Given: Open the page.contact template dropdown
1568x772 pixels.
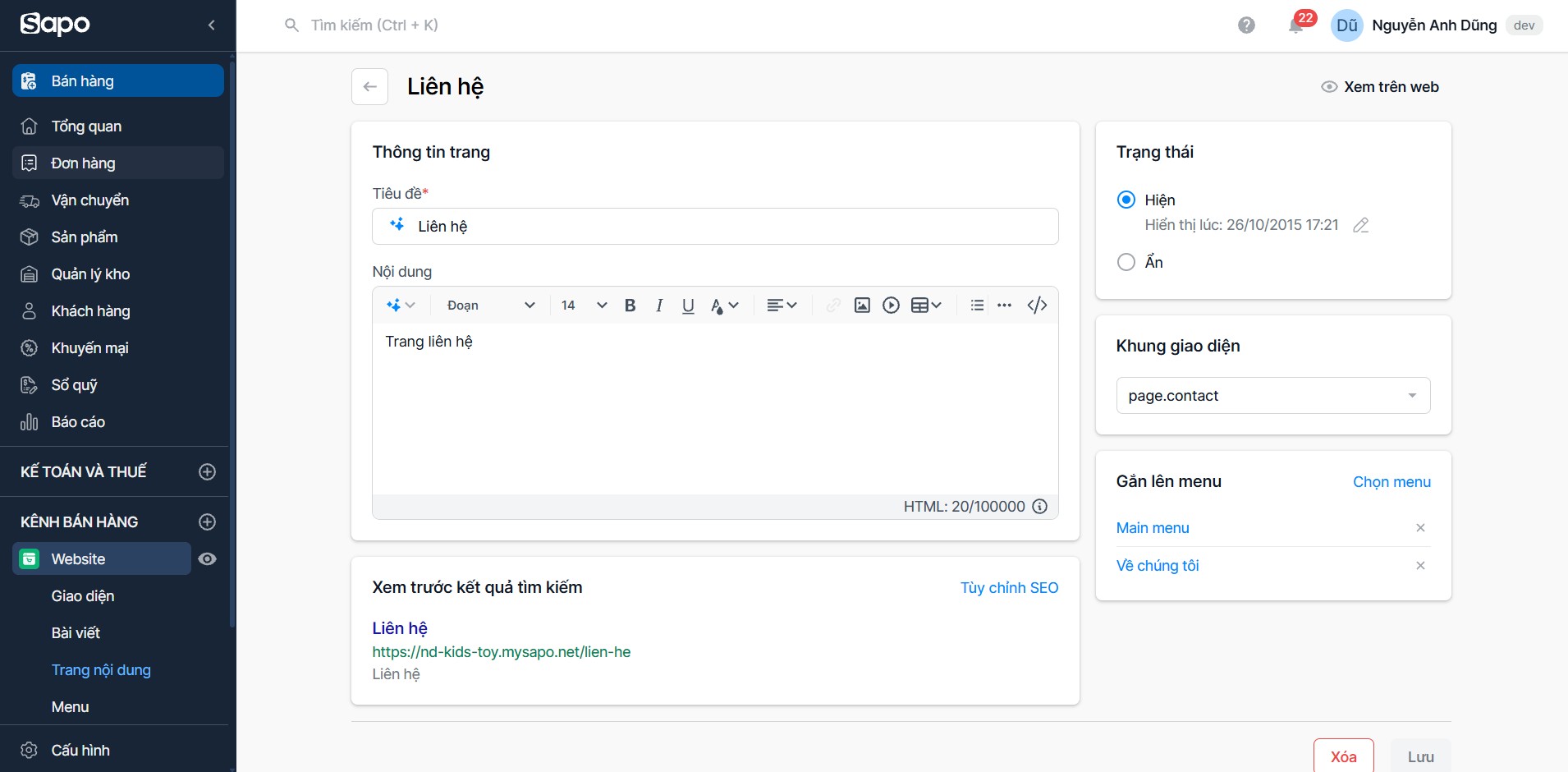Looking at the screenshot, I should pyautogui.click(x=1273, y=396).
